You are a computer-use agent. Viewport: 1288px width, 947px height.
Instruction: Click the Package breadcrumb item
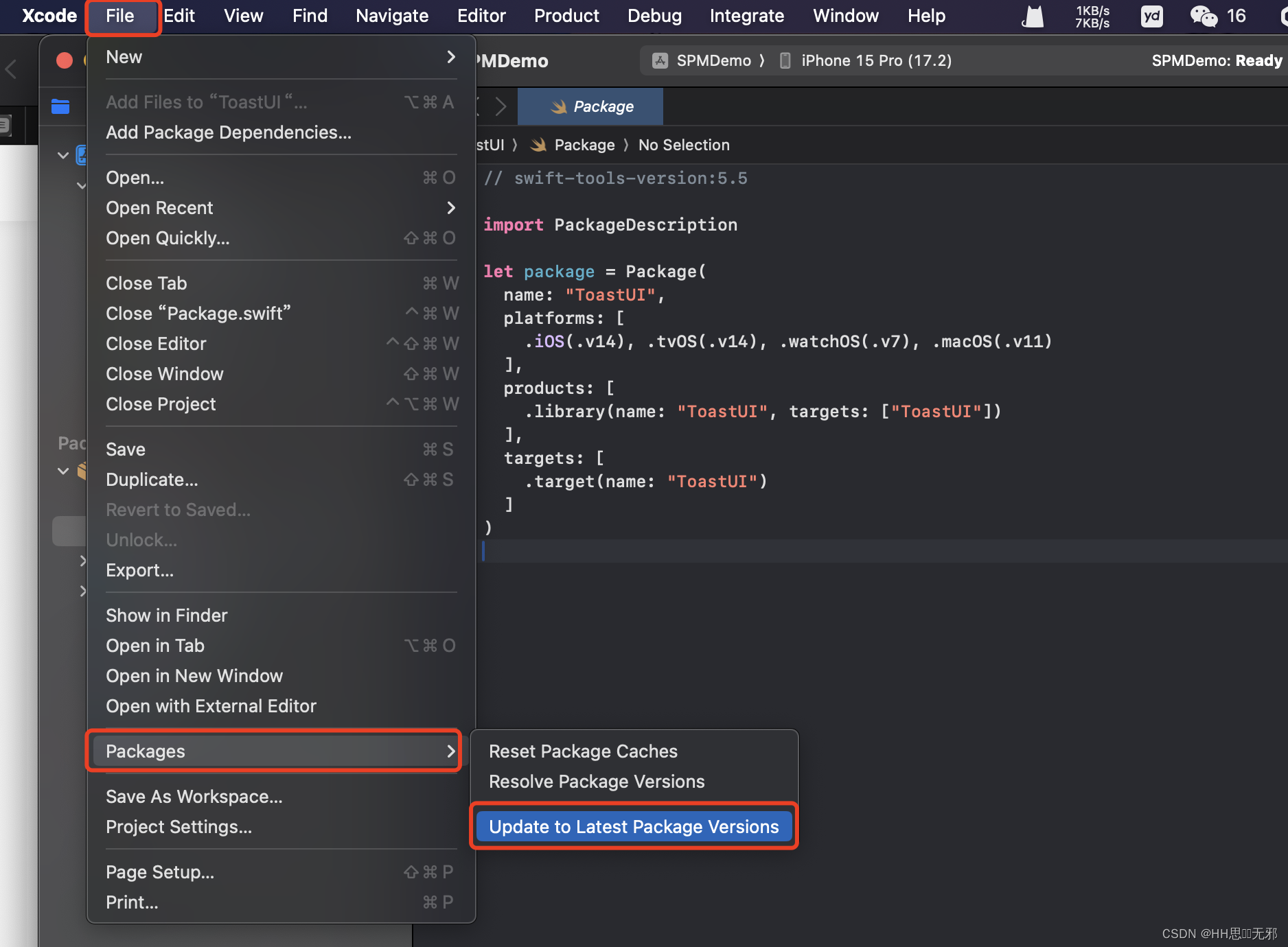coord(574,145)
